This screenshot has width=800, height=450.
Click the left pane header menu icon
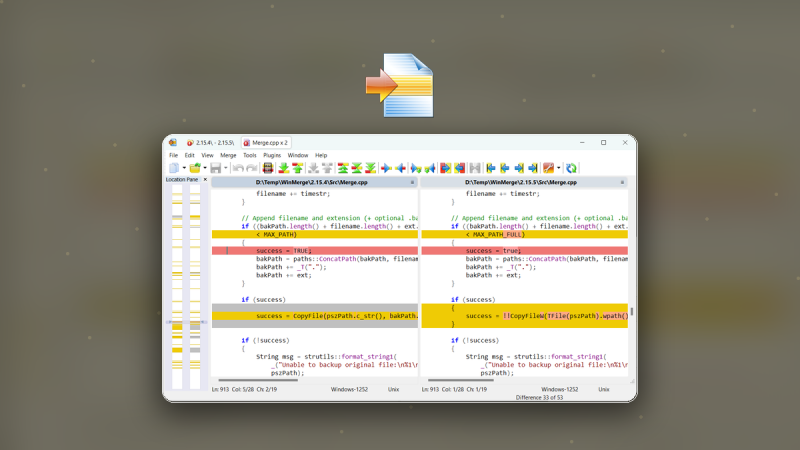point(412,182)
